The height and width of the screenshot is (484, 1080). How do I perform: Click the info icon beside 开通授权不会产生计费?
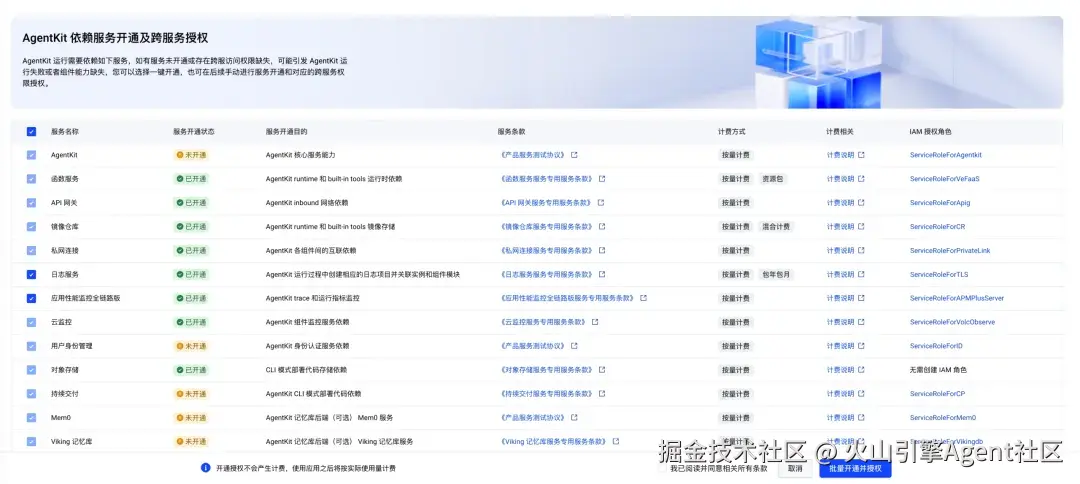coord(205,467)
